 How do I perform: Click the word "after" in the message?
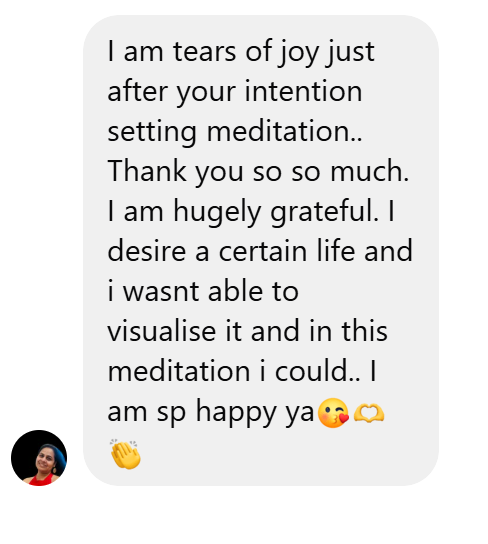137,91
